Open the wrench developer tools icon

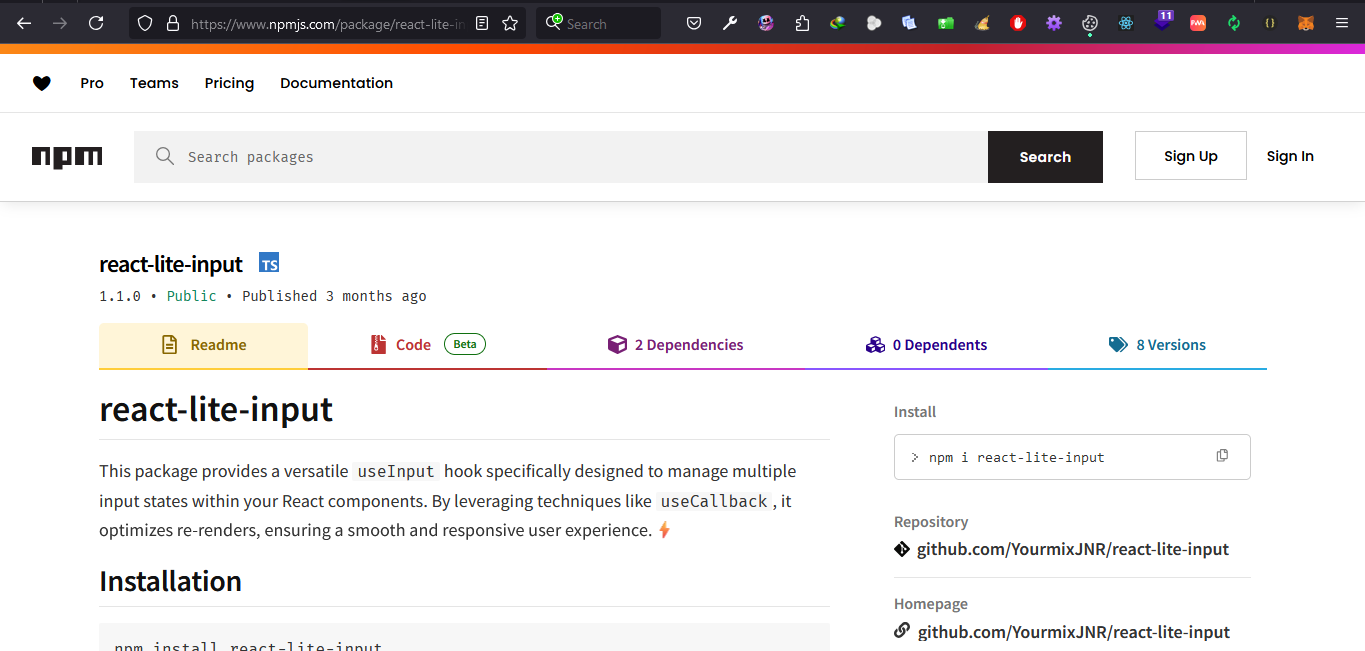pyautogui.click(x=730, y=23)
